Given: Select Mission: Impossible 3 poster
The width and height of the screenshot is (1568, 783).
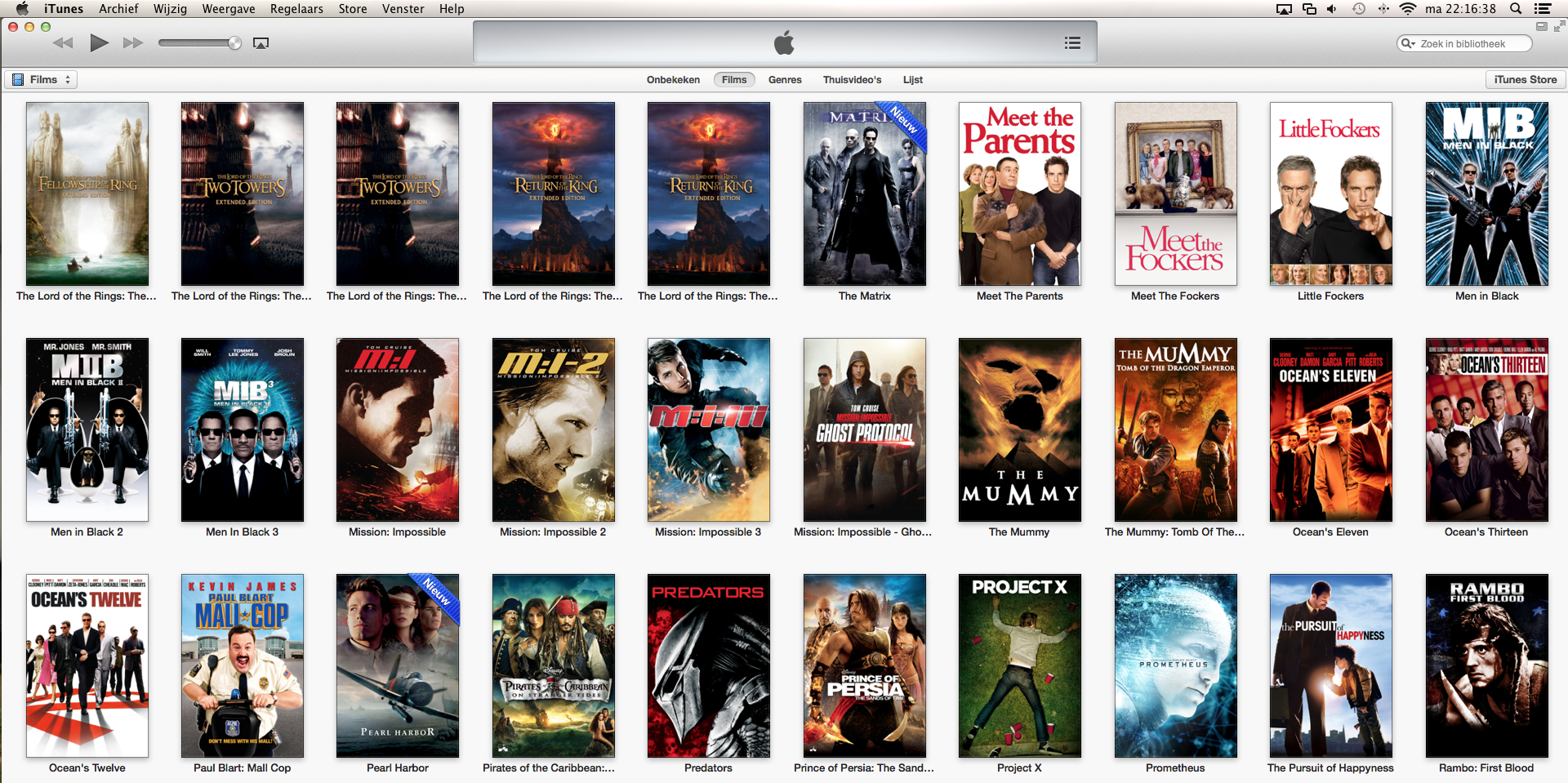Looking at the screenshot, I should 709,429.
